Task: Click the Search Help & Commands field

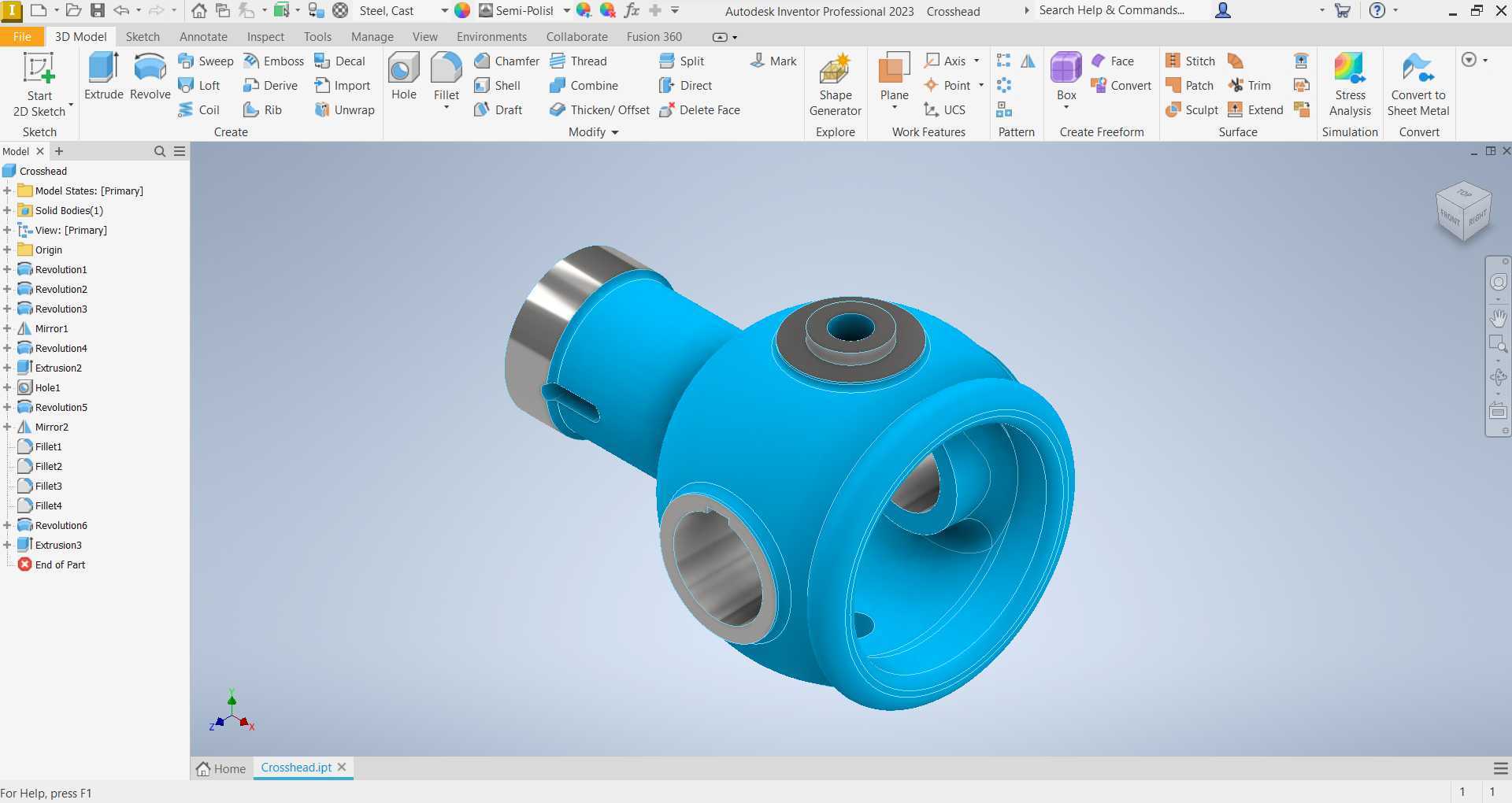Action: point(1112,10)
